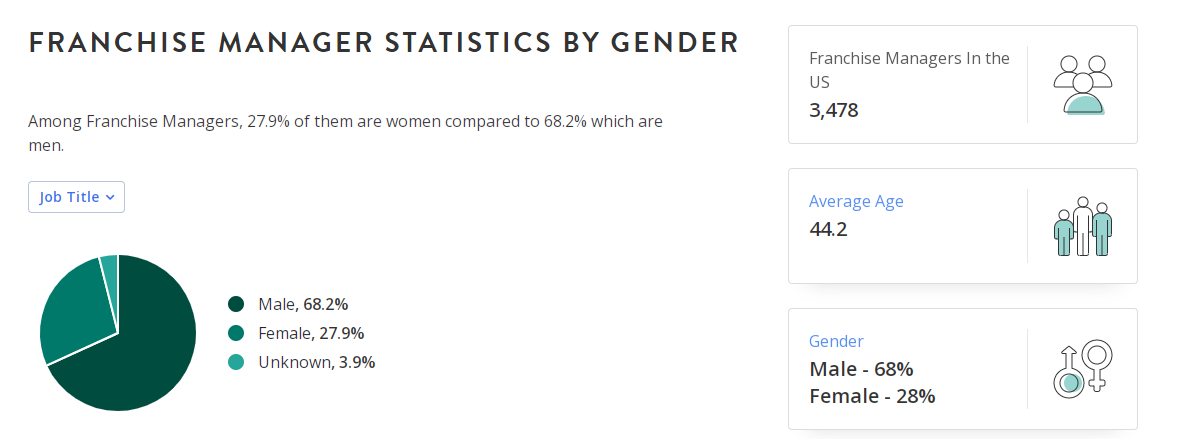Image resolution: width=1179 pixels, height=439 pixels.
Task: Click the Franchise Manager Statistics By Gender heading
Action: coord(383,43)
